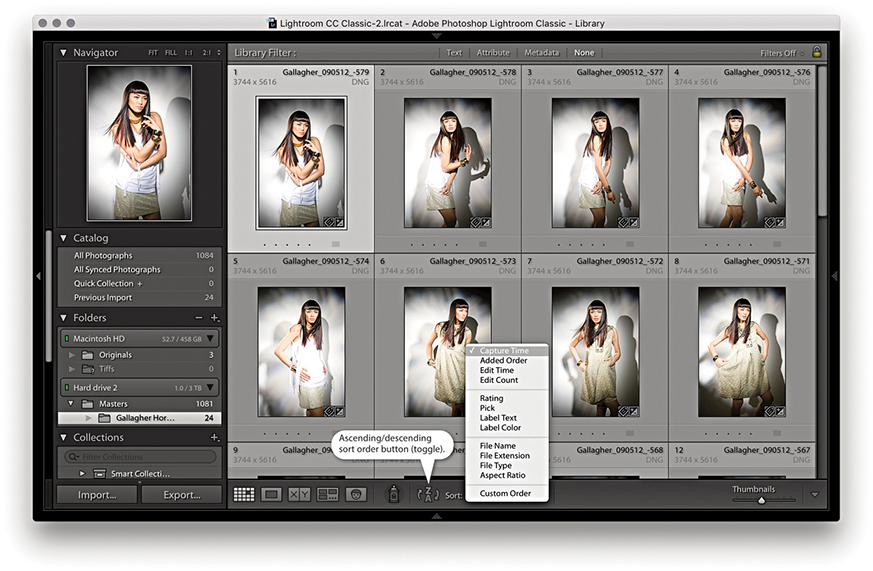Select Rating from the sort menu

491,398
